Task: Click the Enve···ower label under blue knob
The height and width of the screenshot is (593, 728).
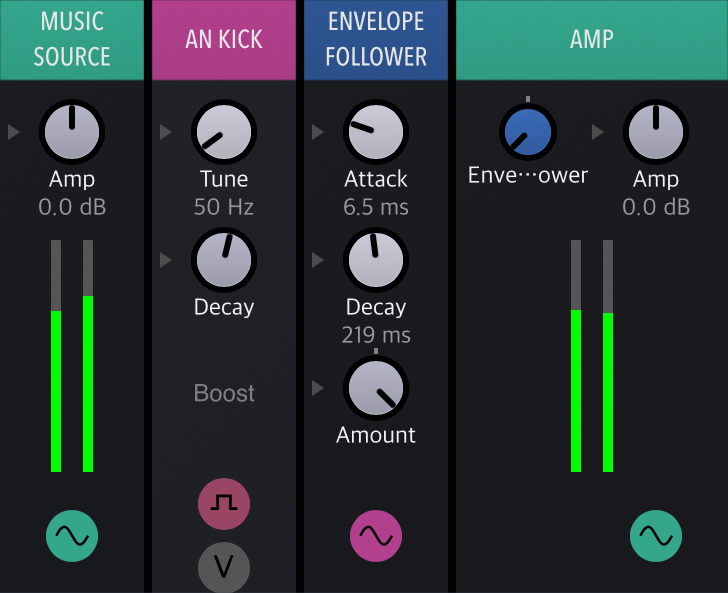Action: coord(528,175)
